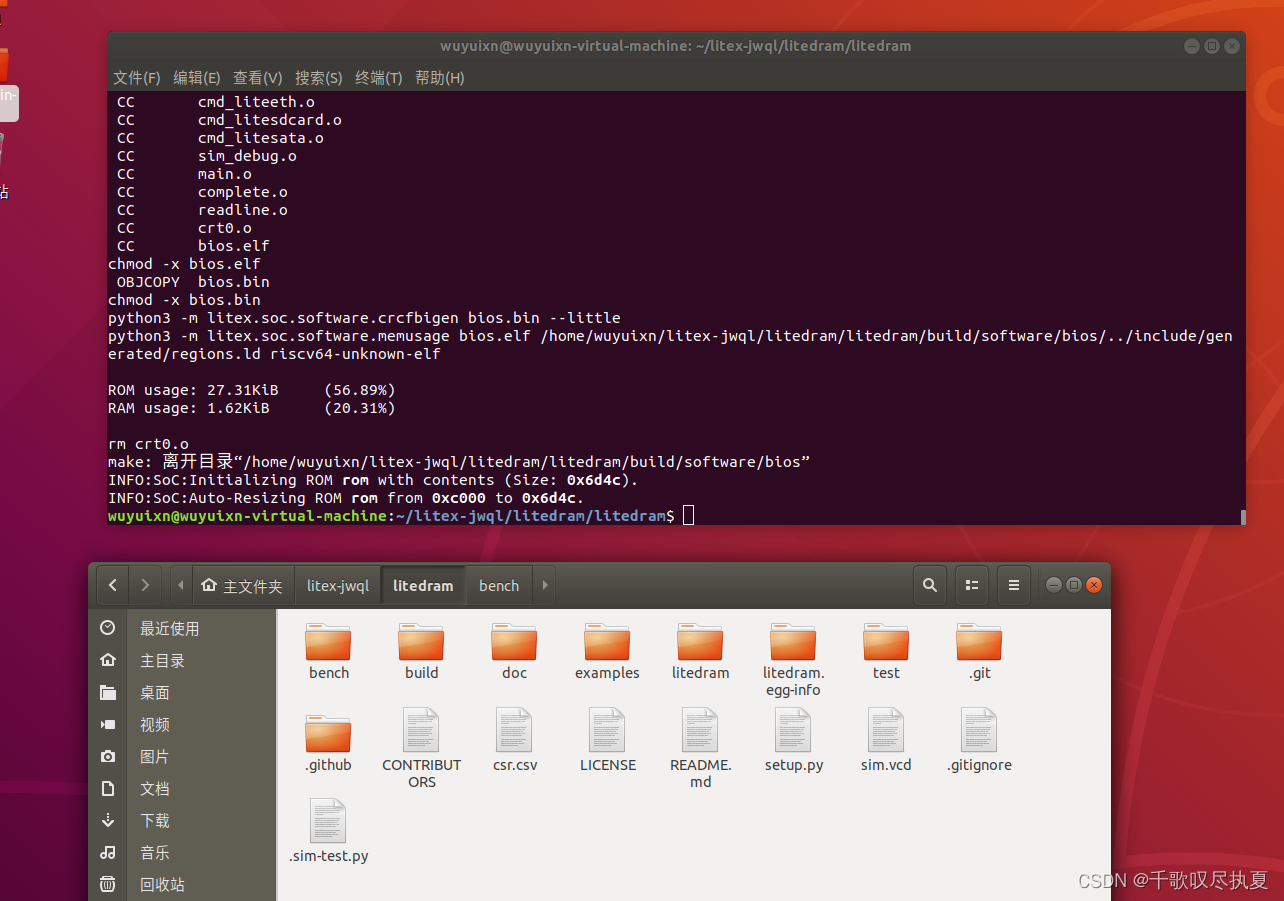Select the README.md file icon
The height and width of the screenshot is (901, 1284).
pos(700,730)
